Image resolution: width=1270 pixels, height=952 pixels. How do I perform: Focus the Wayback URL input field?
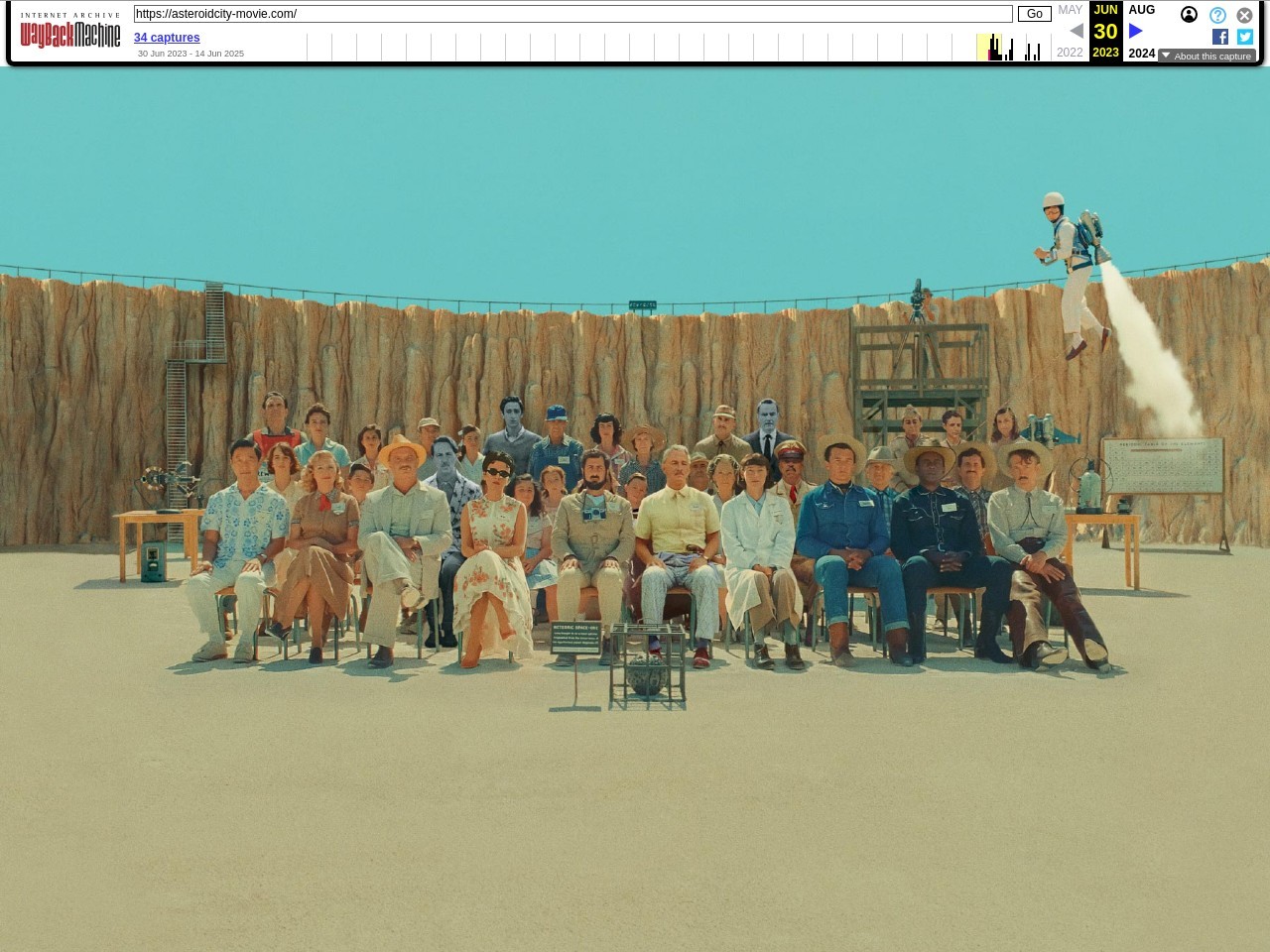[x=573, y=14]
